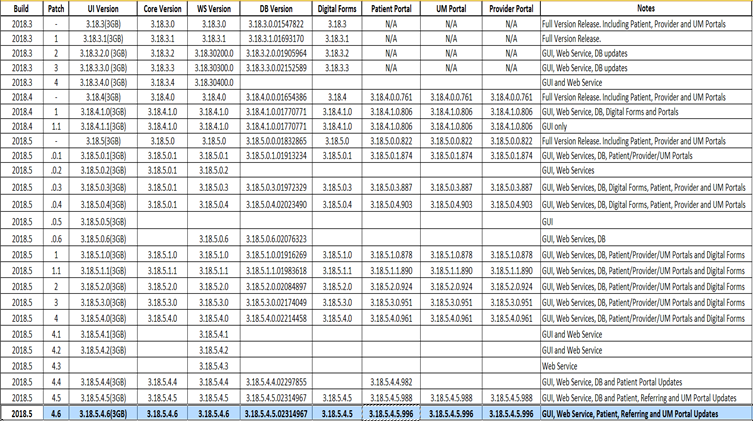Click the Build column header
The image size is (753, 421).
[22, 6]
